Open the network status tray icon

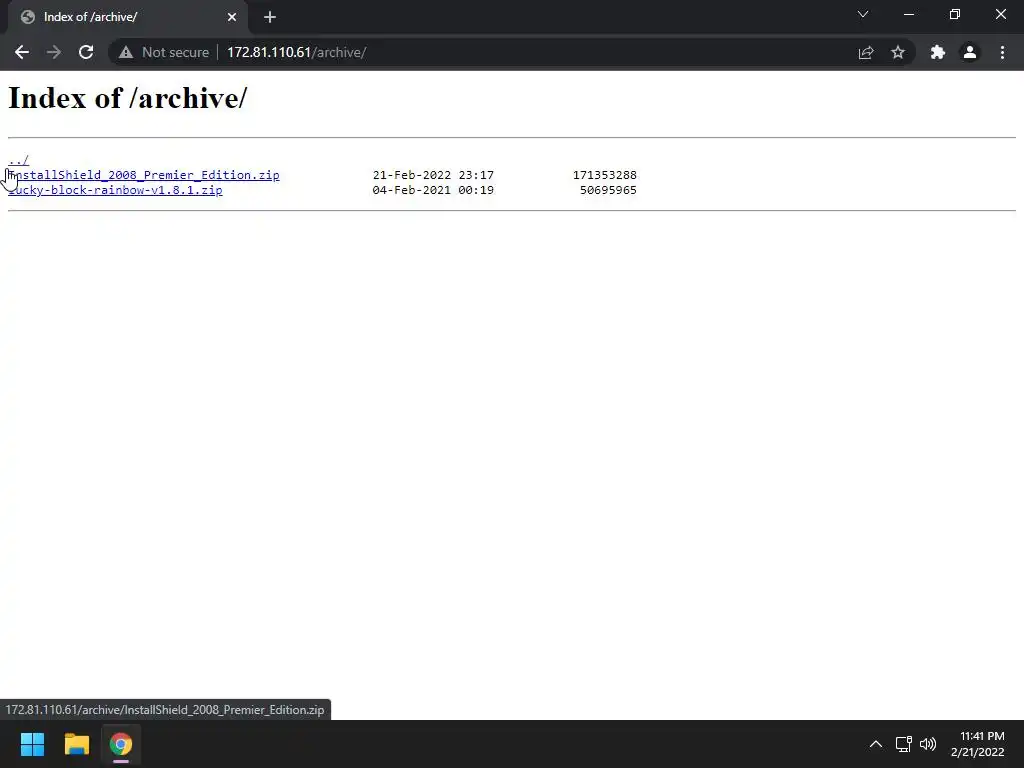coord(904,744)
